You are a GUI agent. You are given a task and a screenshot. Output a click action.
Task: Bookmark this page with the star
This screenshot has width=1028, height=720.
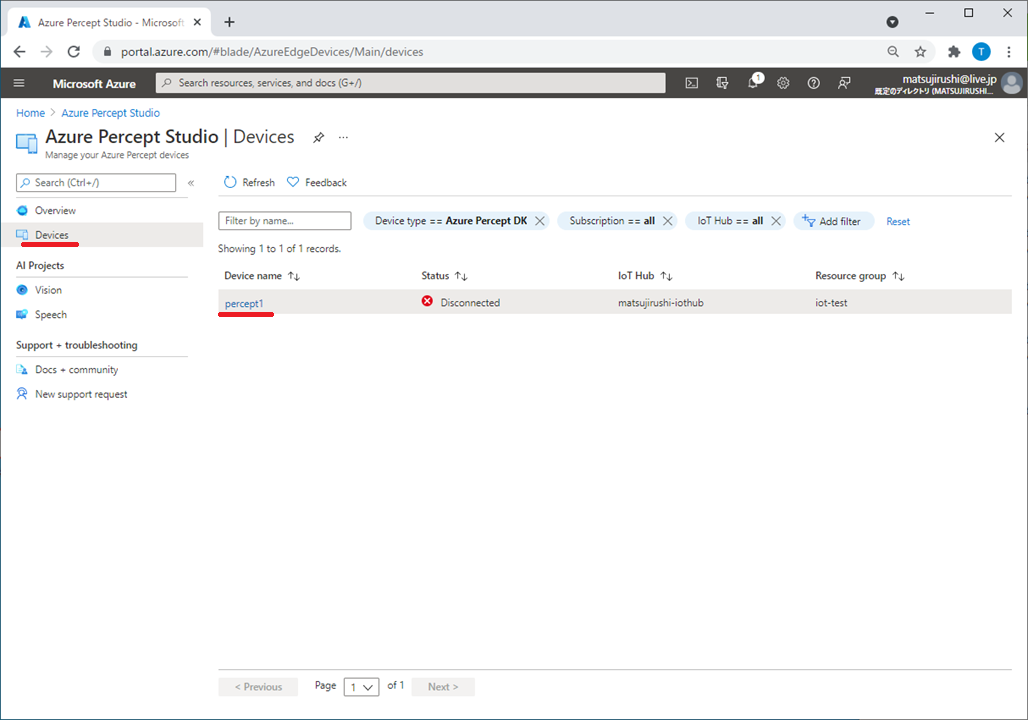[920, 52]
